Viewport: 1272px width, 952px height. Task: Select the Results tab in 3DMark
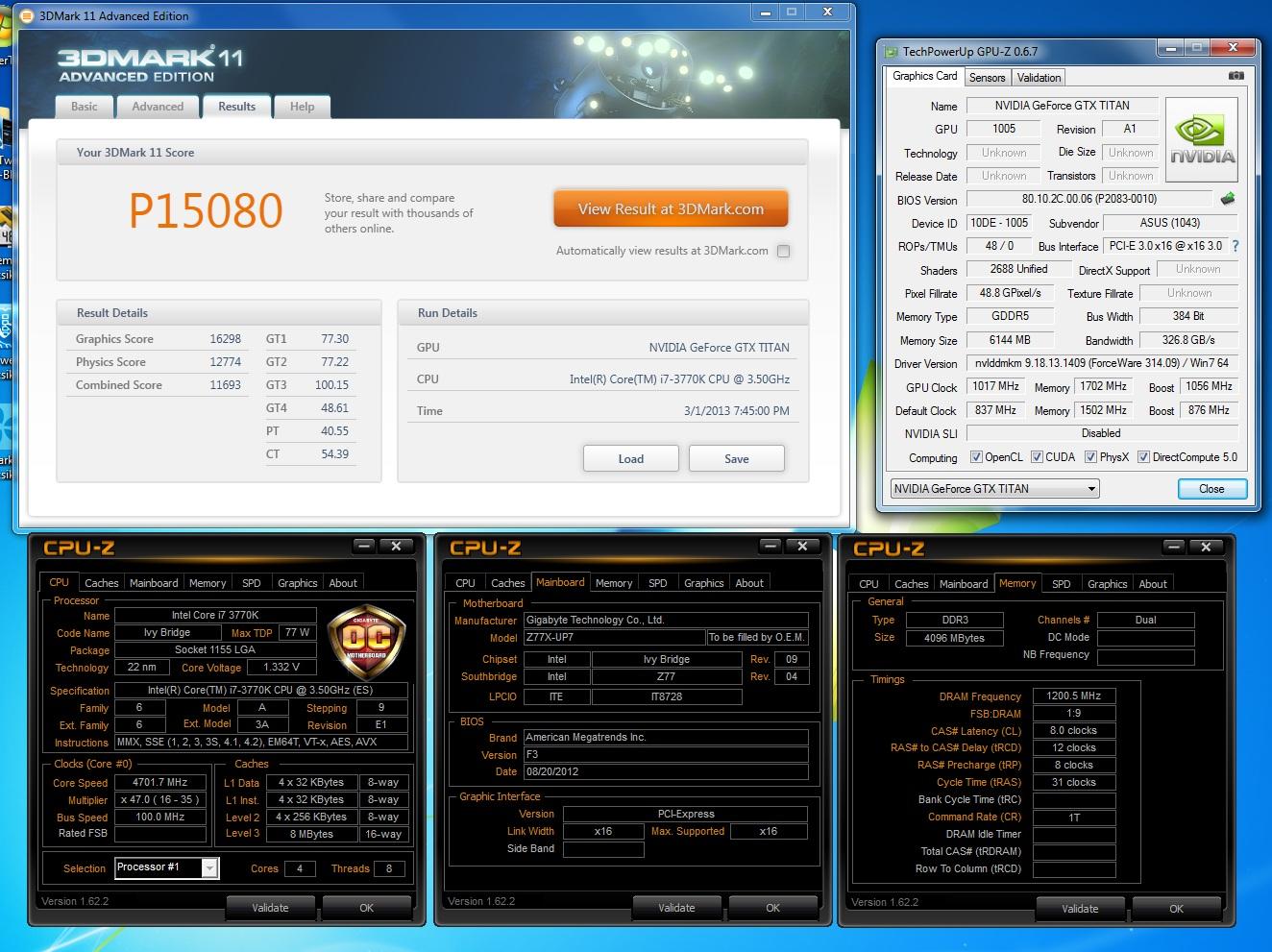[236, 107]
